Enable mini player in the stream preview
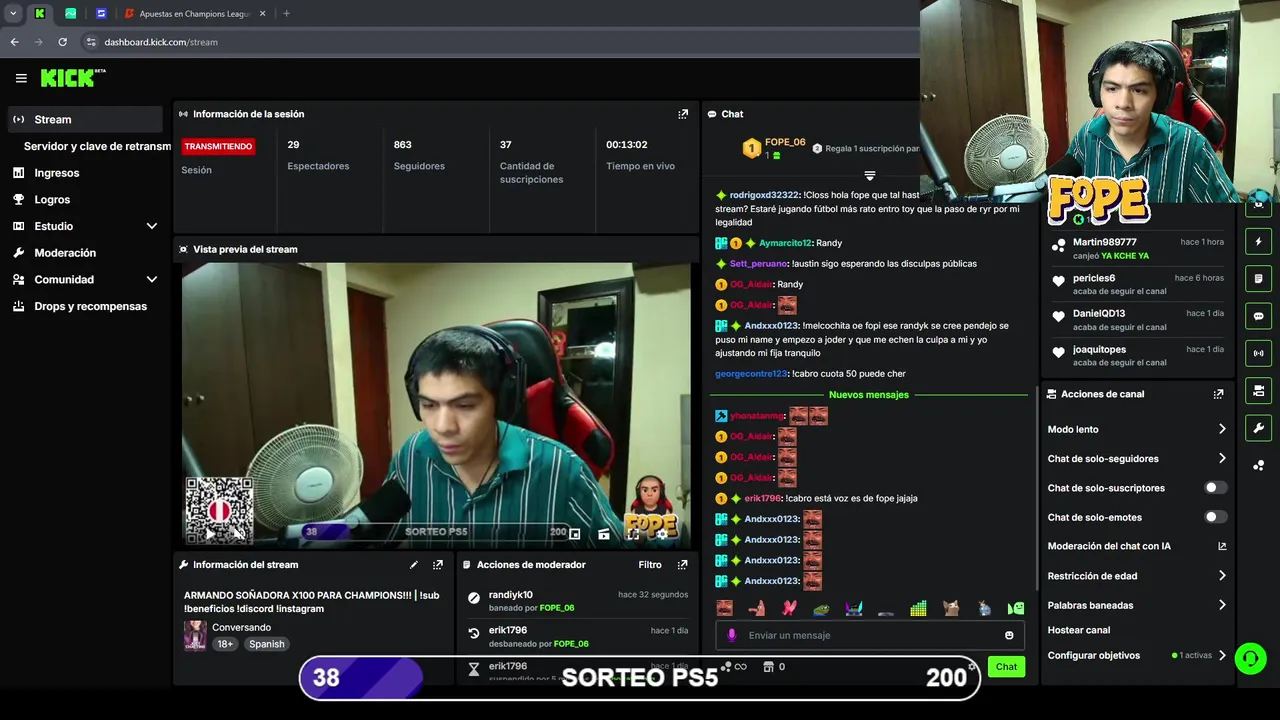 tap(574, 534)
